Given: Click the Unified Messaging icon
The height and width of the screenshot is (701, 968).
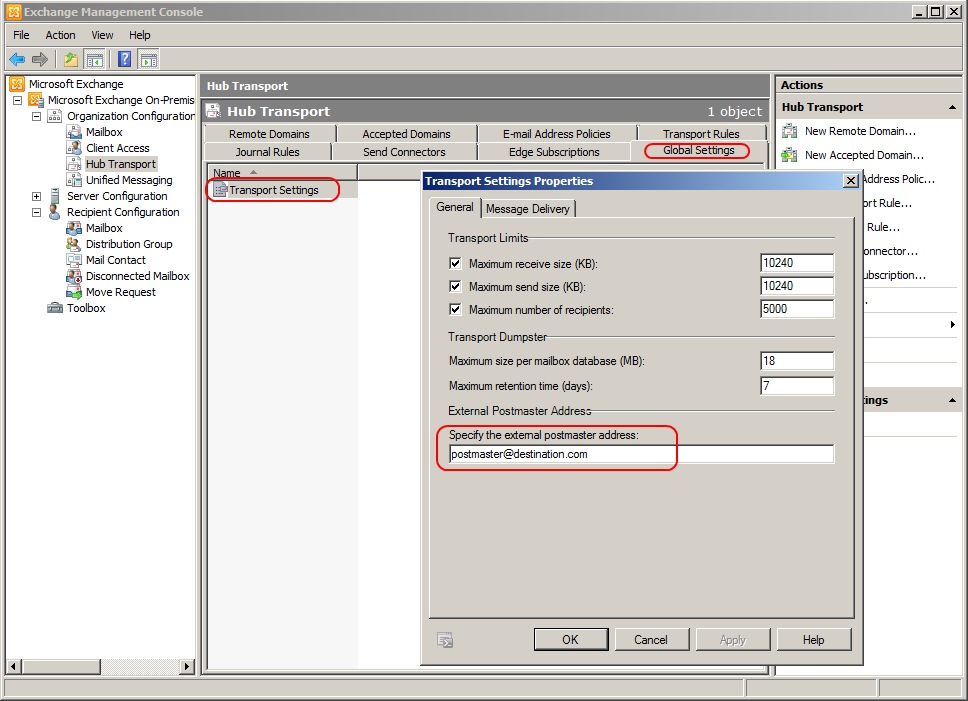Looking at the screenshot, I should coord(74,180).
